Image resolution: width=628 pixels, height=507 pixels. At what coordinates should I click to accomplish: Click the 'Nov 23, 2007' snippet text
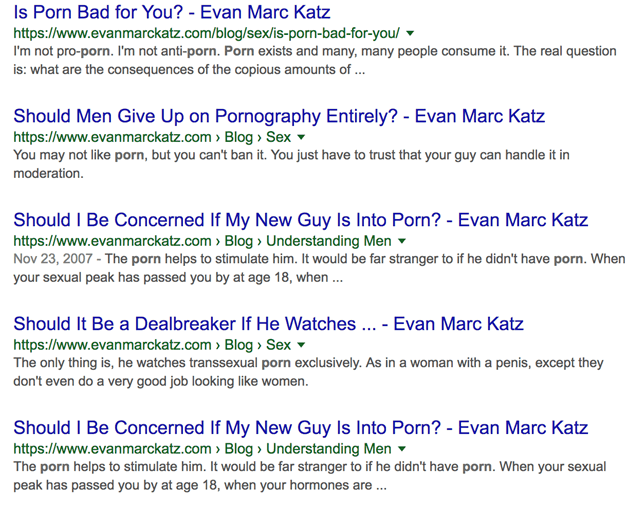click(53, 259)
